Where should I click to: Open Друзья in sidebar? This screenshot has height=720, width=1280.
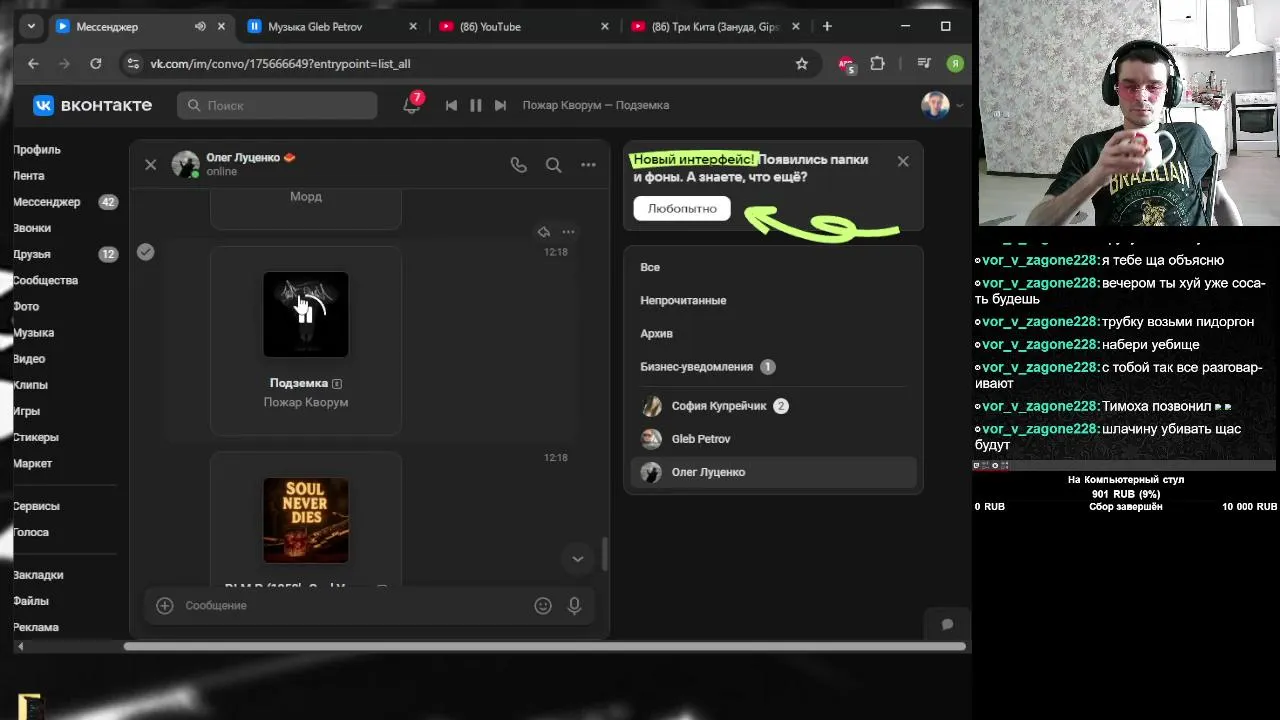(x=32, y=254)
